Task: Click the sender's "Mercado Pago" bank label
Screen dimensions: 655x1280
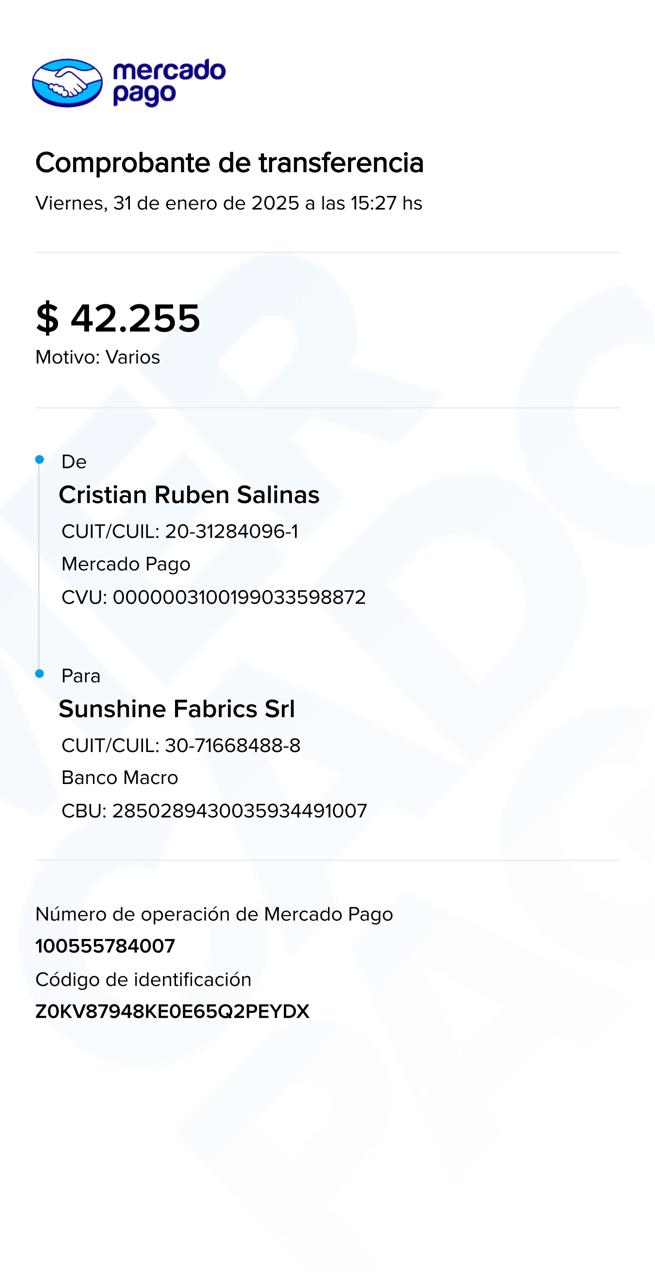Action: pos(126,564)
